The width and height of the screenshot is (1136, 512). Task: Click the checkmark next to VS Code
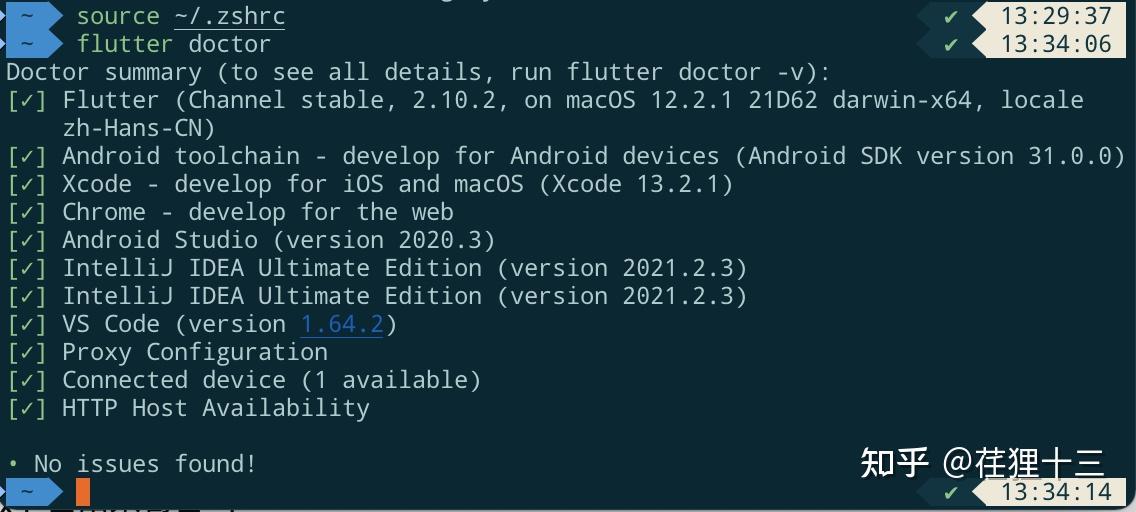[27, 324]
